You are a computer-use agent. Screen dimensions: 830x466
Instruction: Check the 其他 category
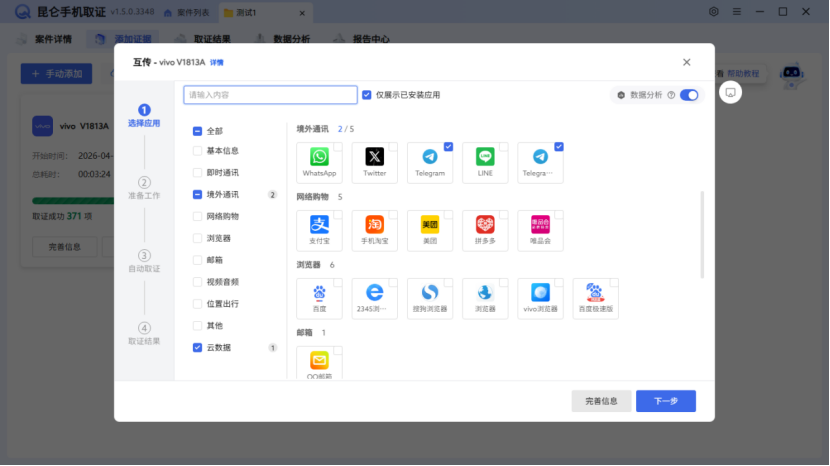coord(197,326)
